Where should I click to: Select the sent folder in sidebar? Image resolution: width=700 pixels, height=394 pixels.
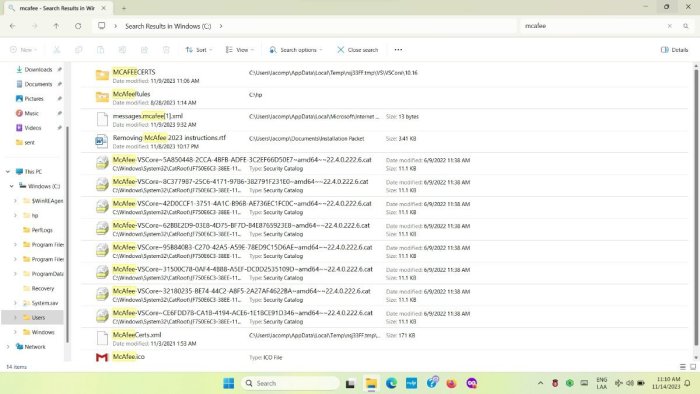tap(25, 142)
